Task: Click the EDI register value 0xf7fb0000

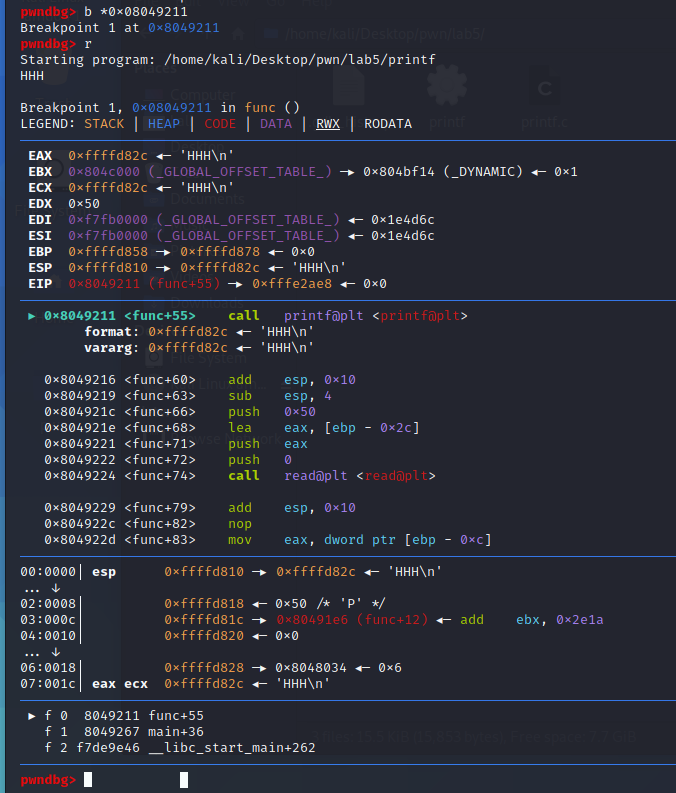Action: coord(108,219)
